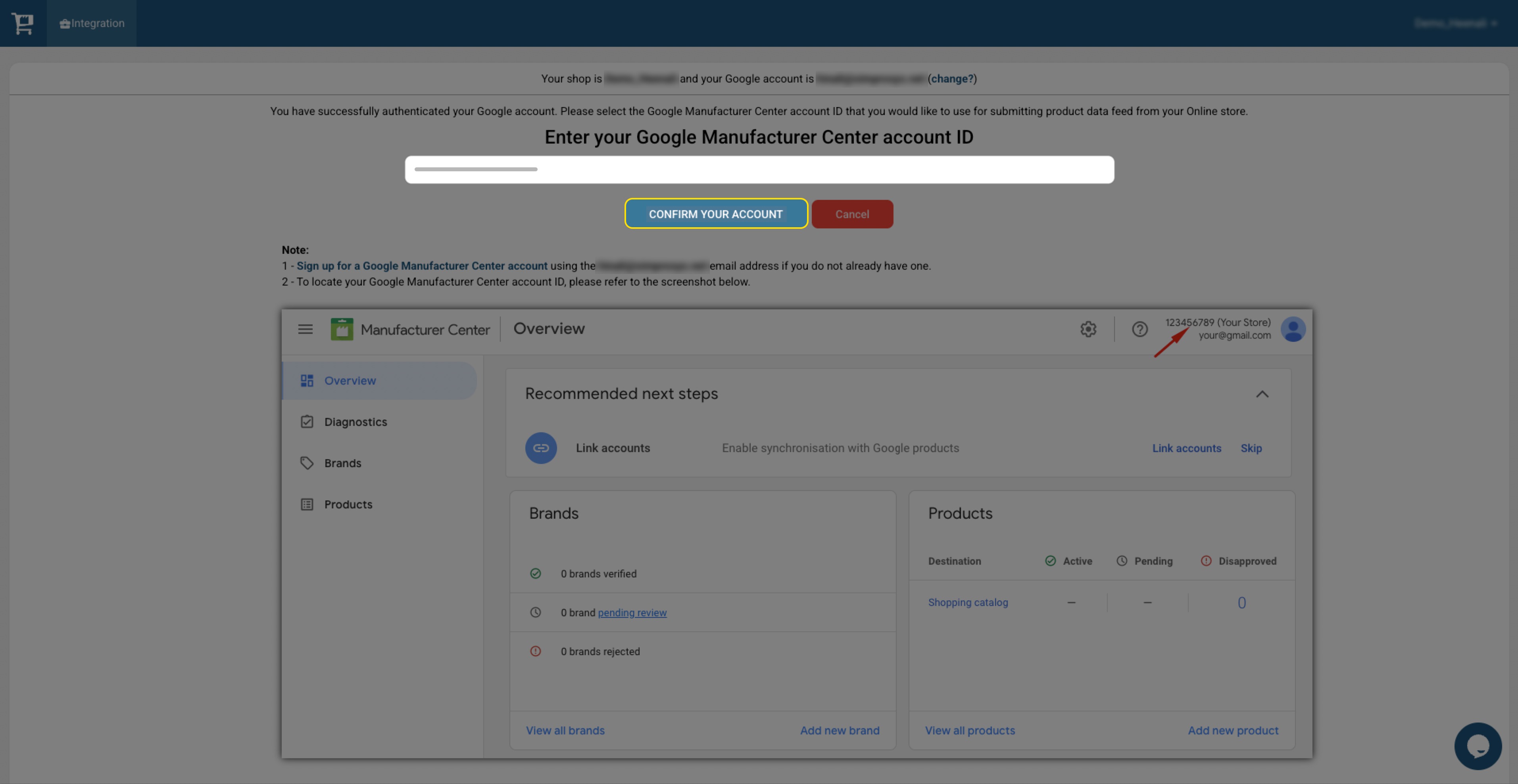Select the Overview sidebar item
Screen dimensions: 1518x784
click(379, 381)
